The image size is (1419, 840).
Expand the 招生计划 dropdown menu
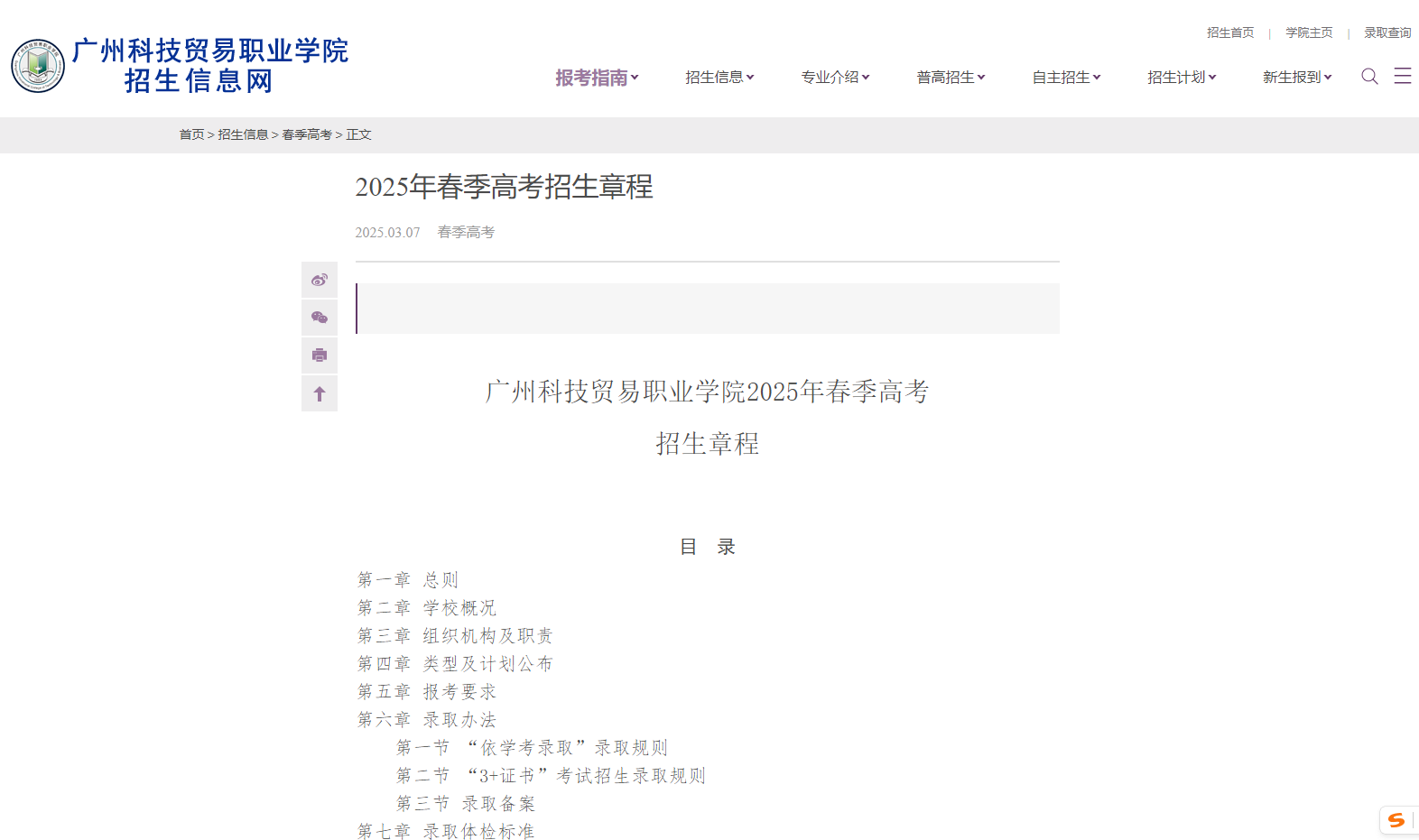1182,78
